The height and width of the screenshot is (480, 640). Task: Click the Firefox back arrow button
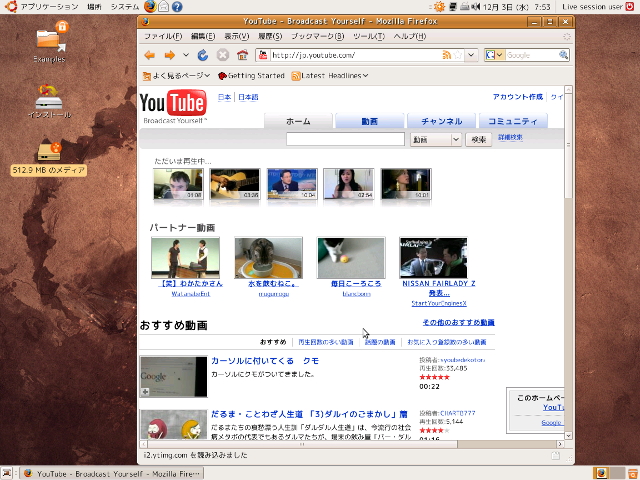coord(150,55)
